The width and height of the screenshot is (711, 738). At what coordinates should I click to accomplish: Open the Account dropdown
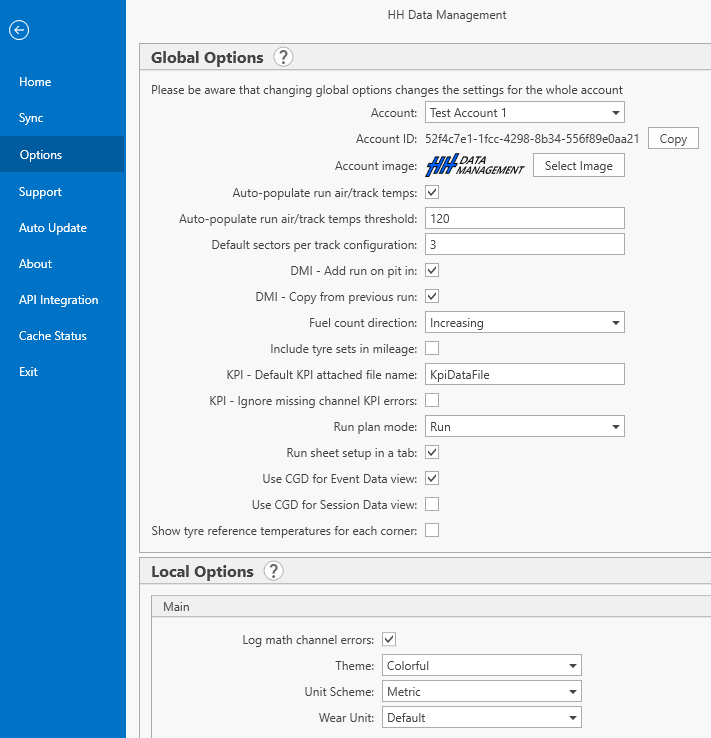524,113
